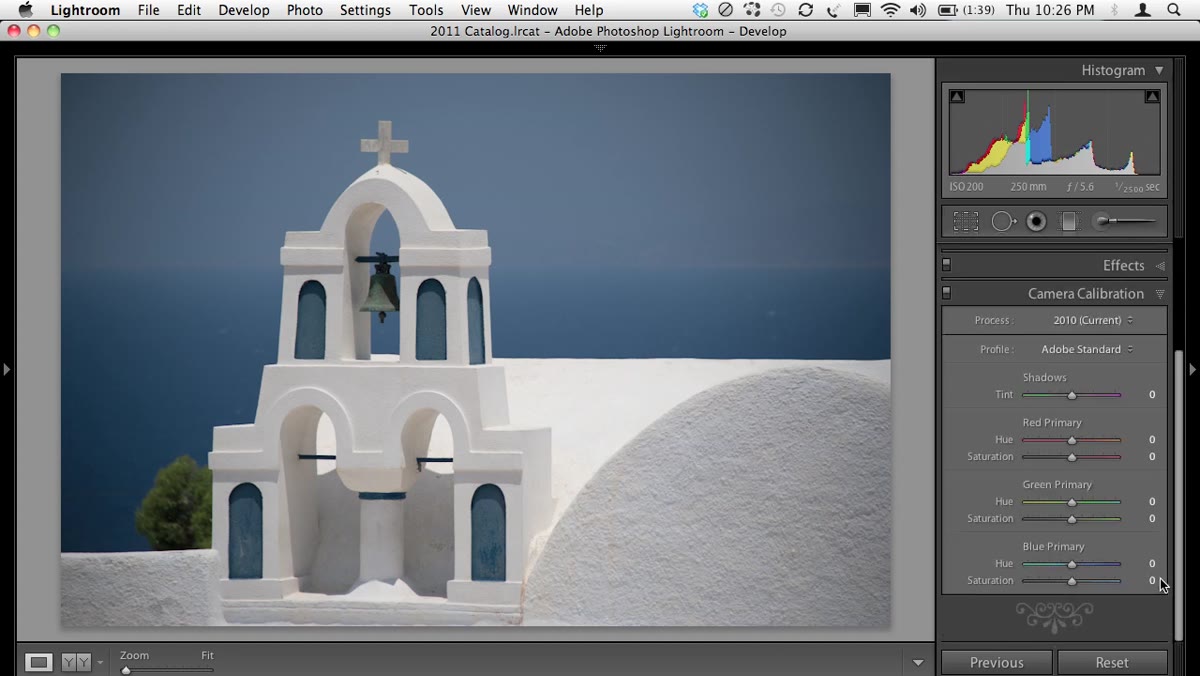Expand the Effects panel
The image size is (1200, 676).
click(x=1160, y=266)
